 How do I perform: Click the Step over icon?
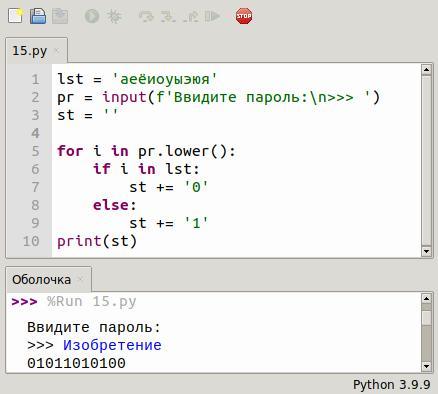146,16
